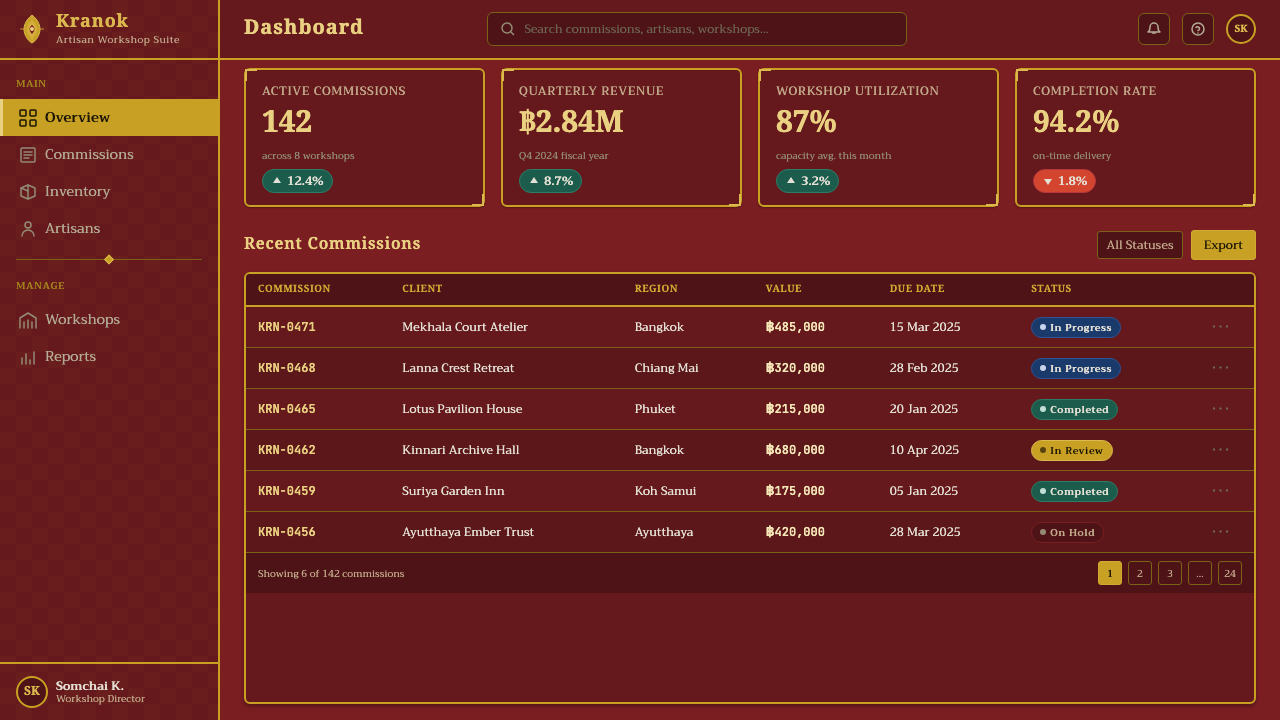1280x720 pixels.
Task: Click the Somchai K. profile name
Action: click(x=90, y=686)
